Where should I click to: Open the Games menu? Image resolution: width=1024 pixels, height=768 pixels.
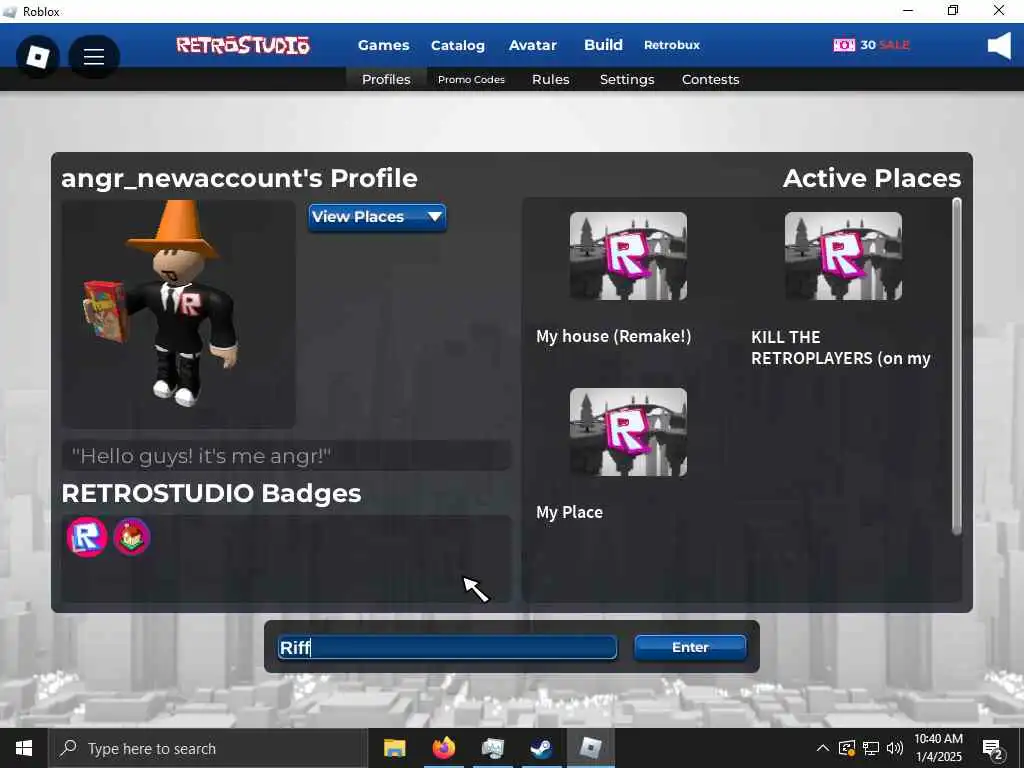[383, 45]
